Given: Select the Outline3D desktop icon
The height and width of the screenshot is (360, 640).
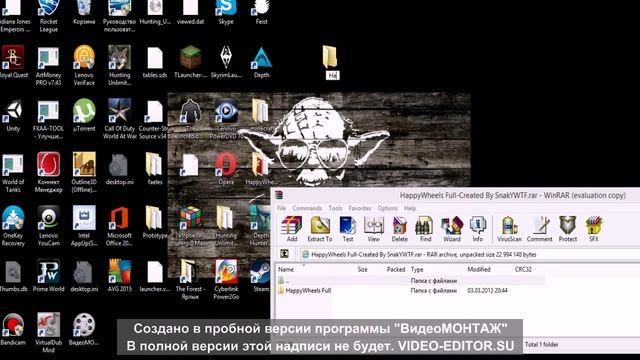Looking at the screenshot, I should (x=84, y=172).
